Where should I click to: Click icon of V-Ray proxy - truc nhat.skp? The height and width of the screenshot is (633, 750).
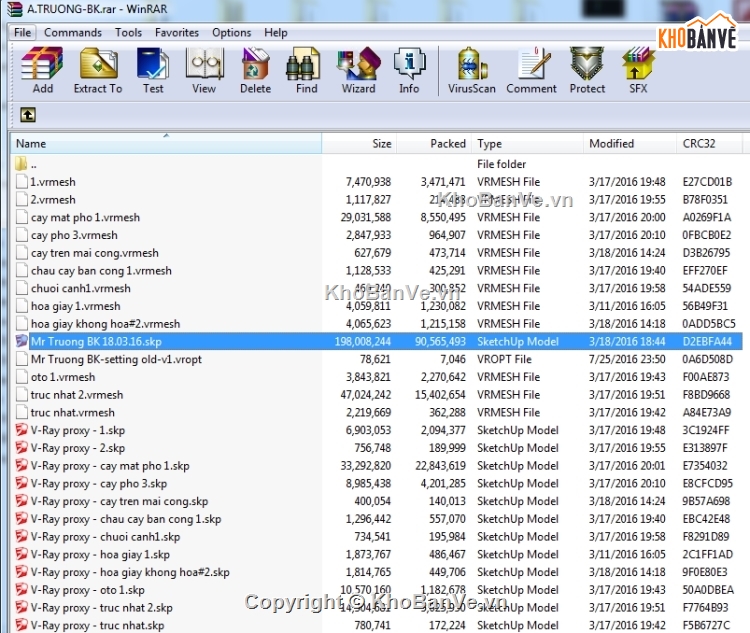pyautogui.click(x=22, y=625)
